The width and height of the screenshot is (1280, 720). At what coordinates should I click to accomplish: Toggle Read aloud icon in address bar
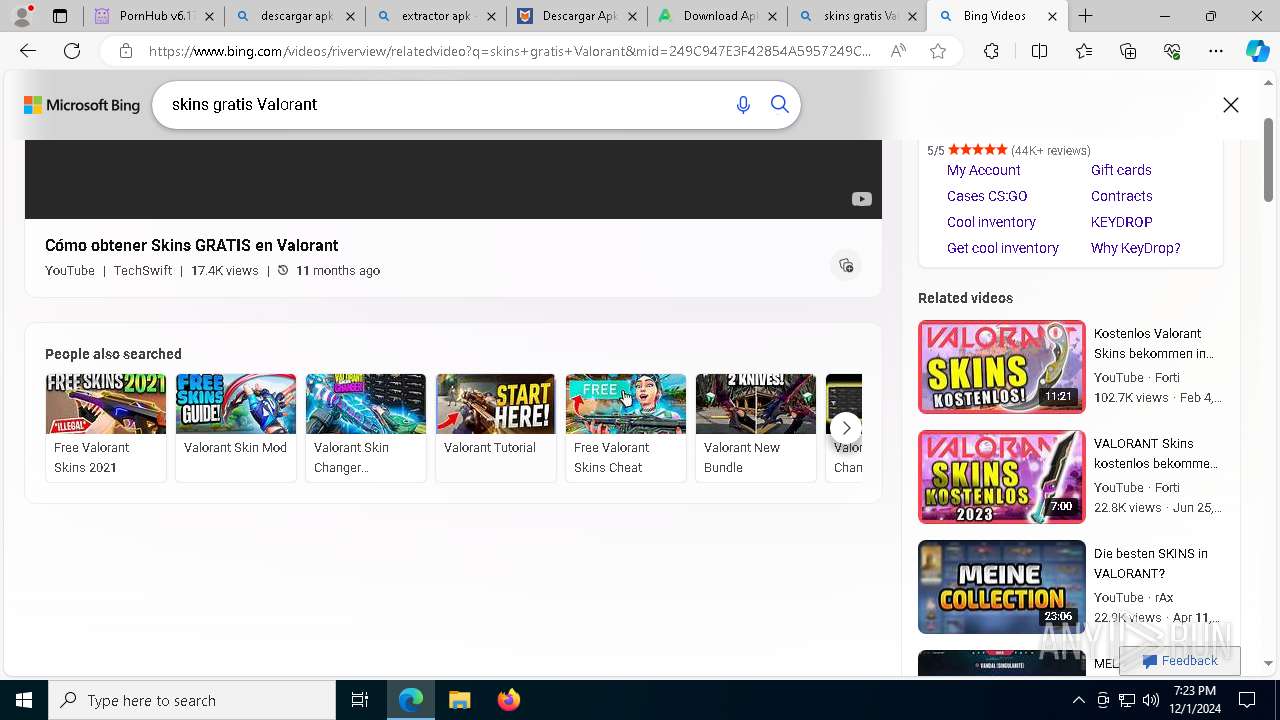click(898, 51)
